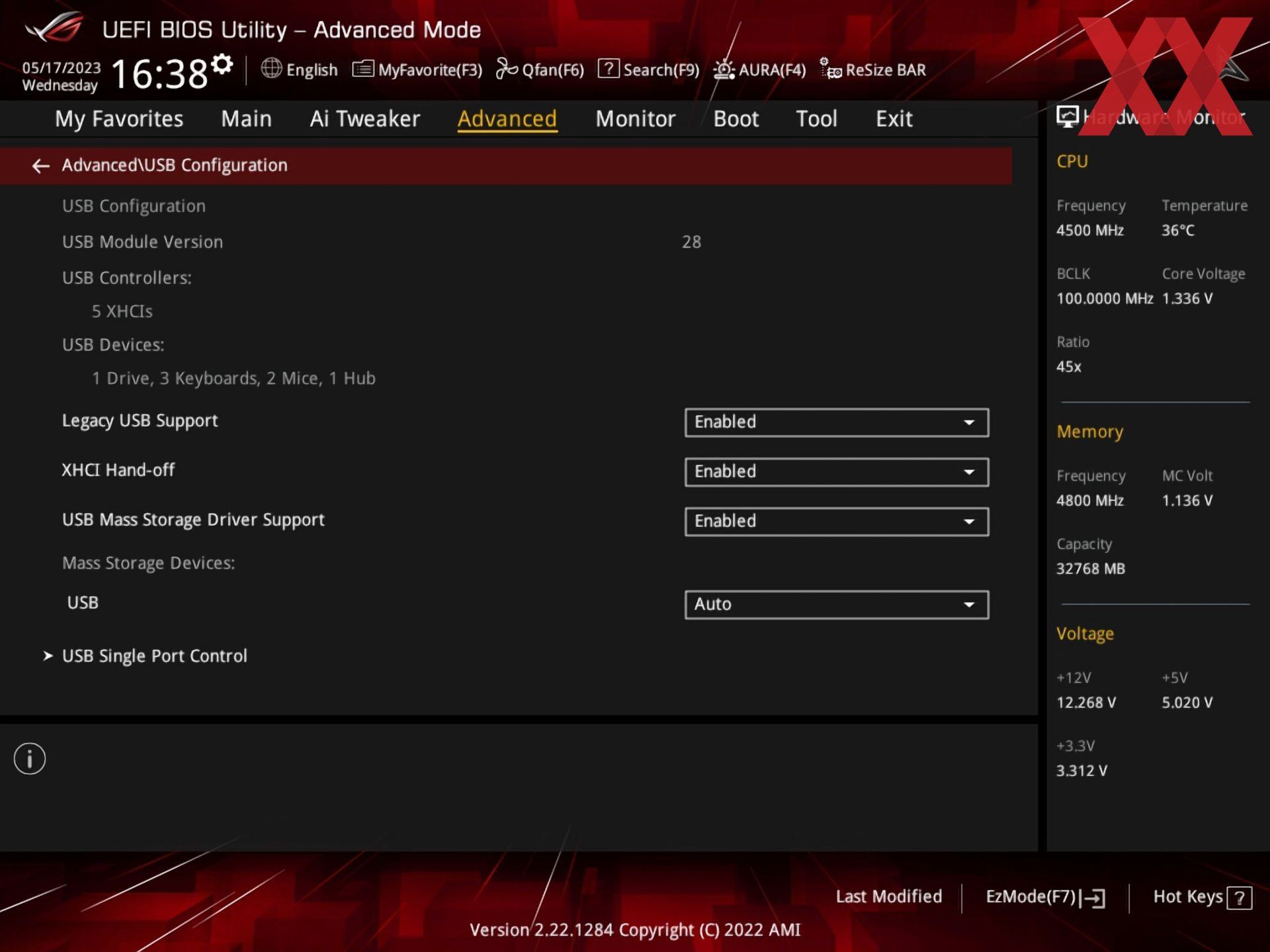The image size is (1270, 952).
Task: Click the info circle icon
Action: 30,758
